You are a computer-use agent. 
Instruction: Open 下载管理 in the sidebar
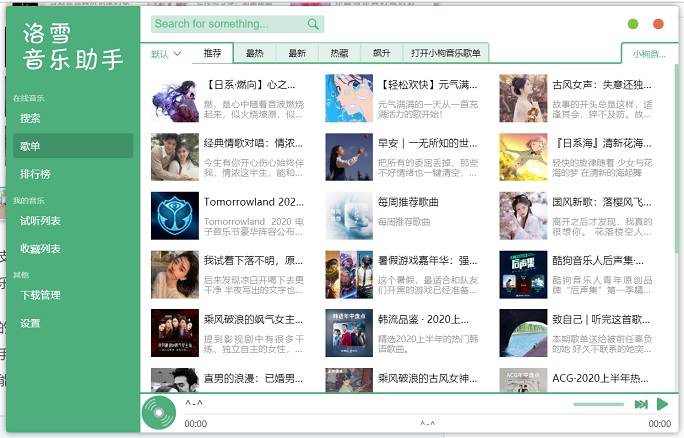[73, 295]
